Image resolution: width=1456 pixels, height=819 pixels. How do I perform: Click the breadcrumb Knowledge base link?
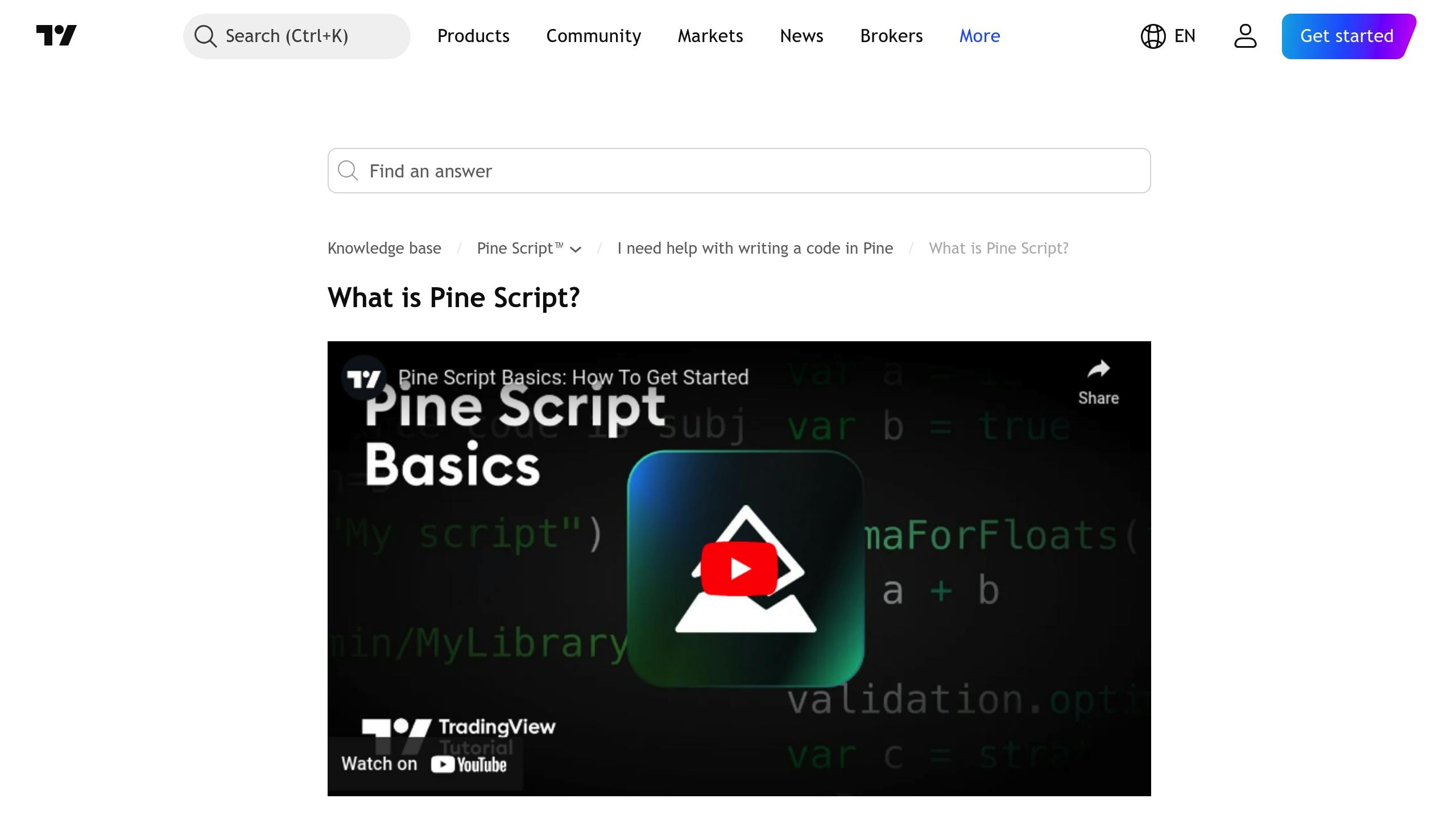tap(385, 247)
